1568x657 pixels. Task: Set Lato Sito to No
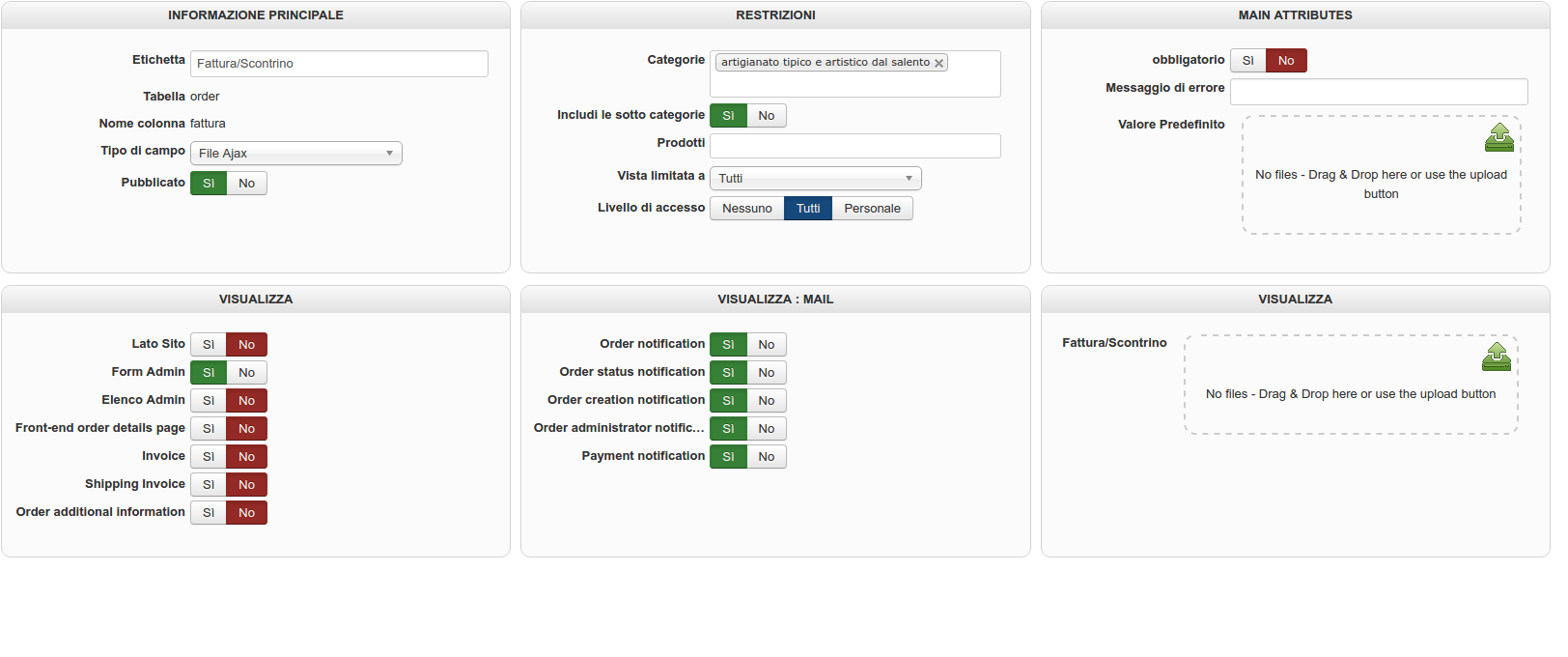247,345
